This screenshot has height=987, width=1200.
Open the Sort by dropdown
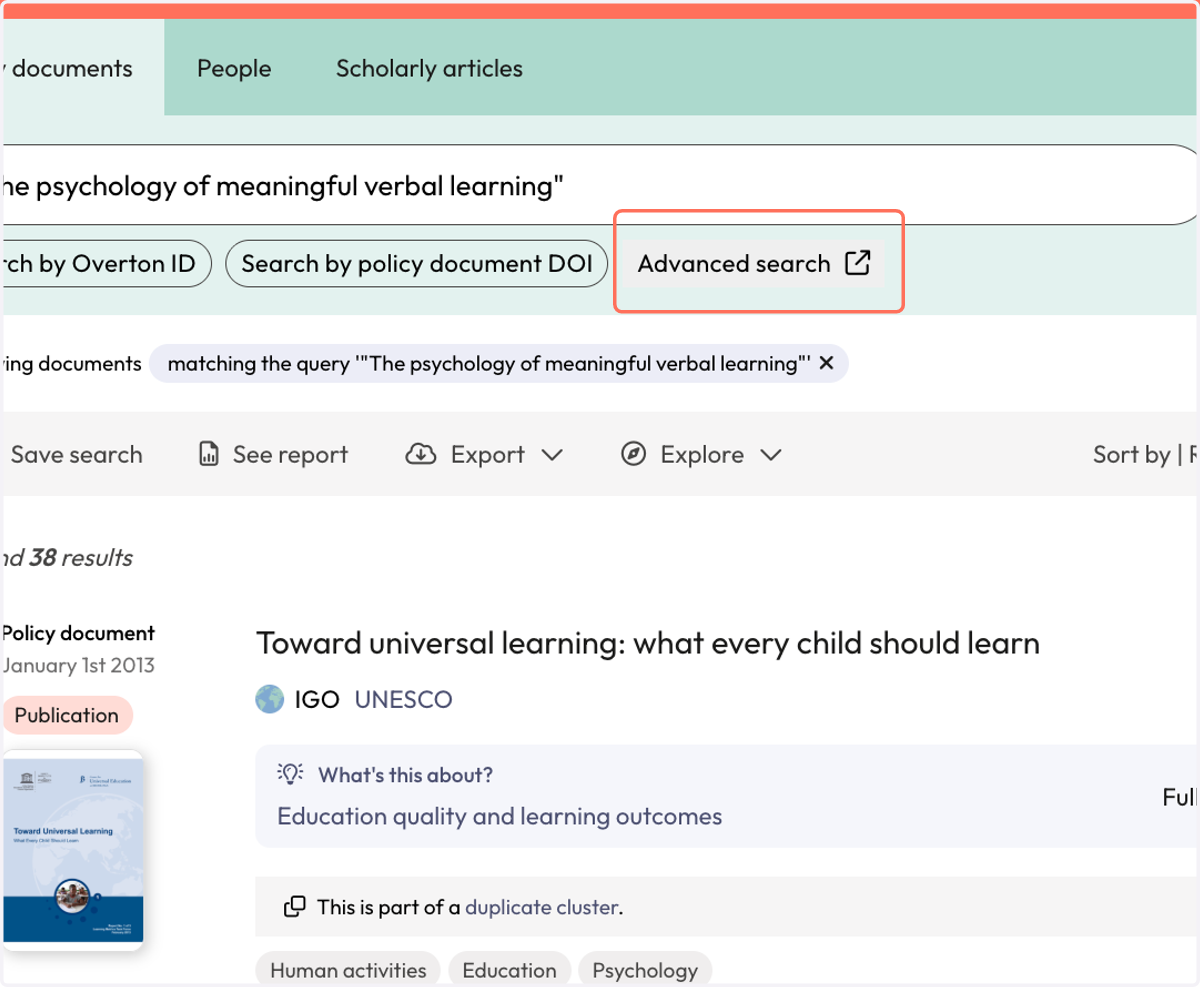1146,455
